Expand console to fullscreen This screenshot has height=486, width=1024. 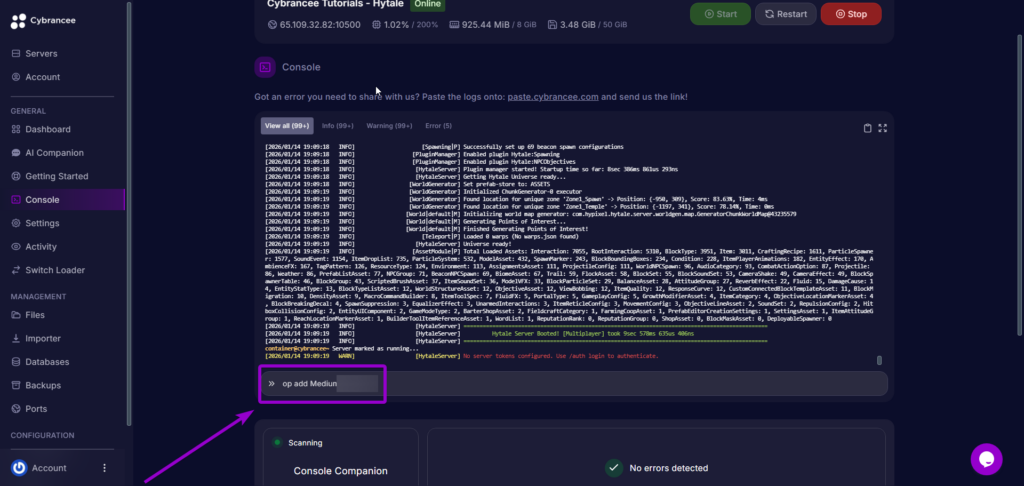point(882,128)
